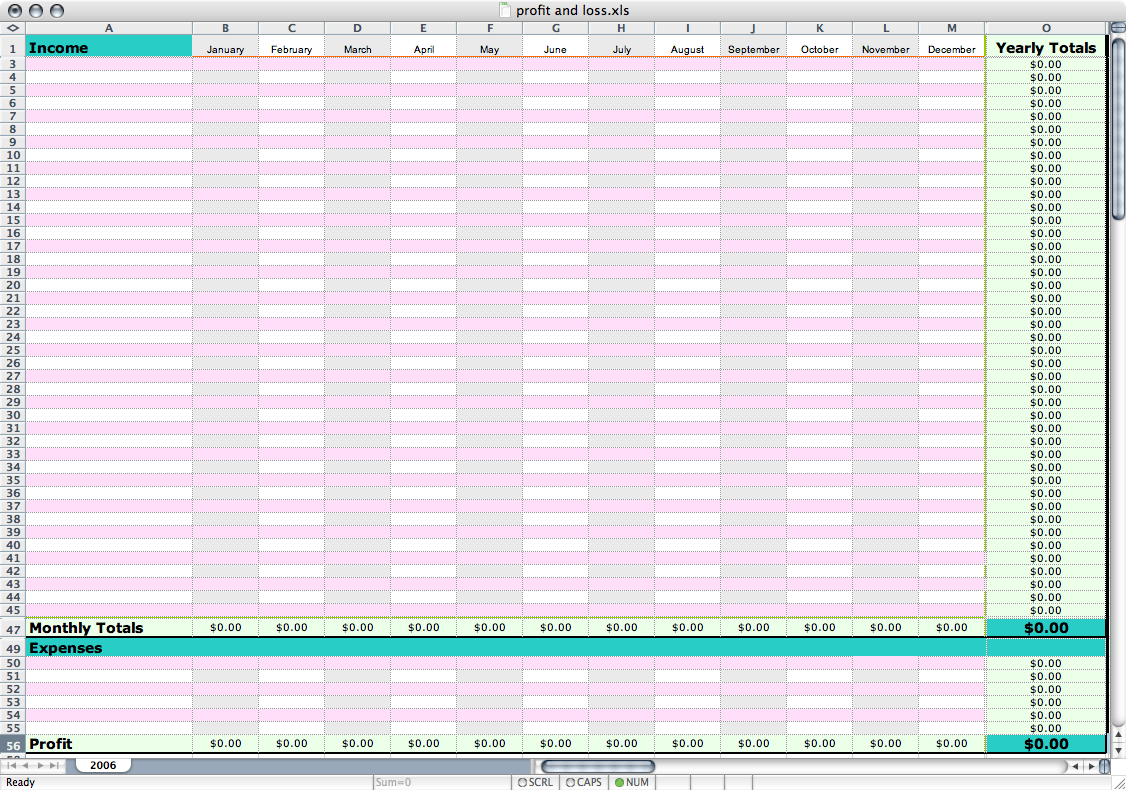Click the vertical split box above the scrollbar

click(x=1117, y=27)
